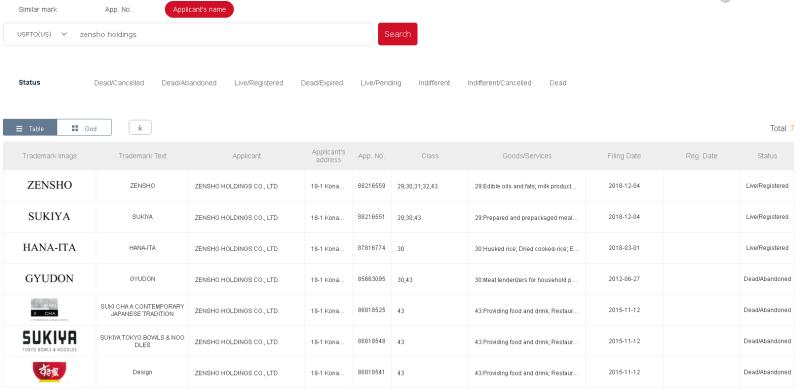Click application number 87816774
The image size is (800, 390).
[x=371, y=248]
